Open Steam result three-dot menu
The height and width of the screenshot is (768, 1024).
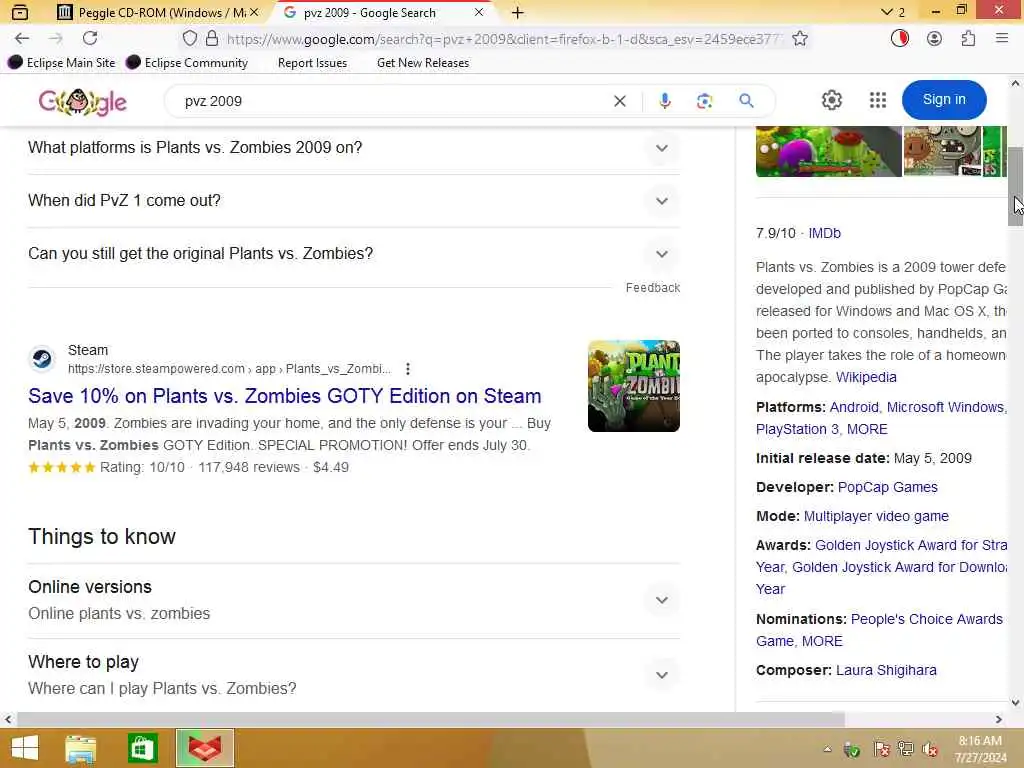pyautogui.click(x=408, y=369)
